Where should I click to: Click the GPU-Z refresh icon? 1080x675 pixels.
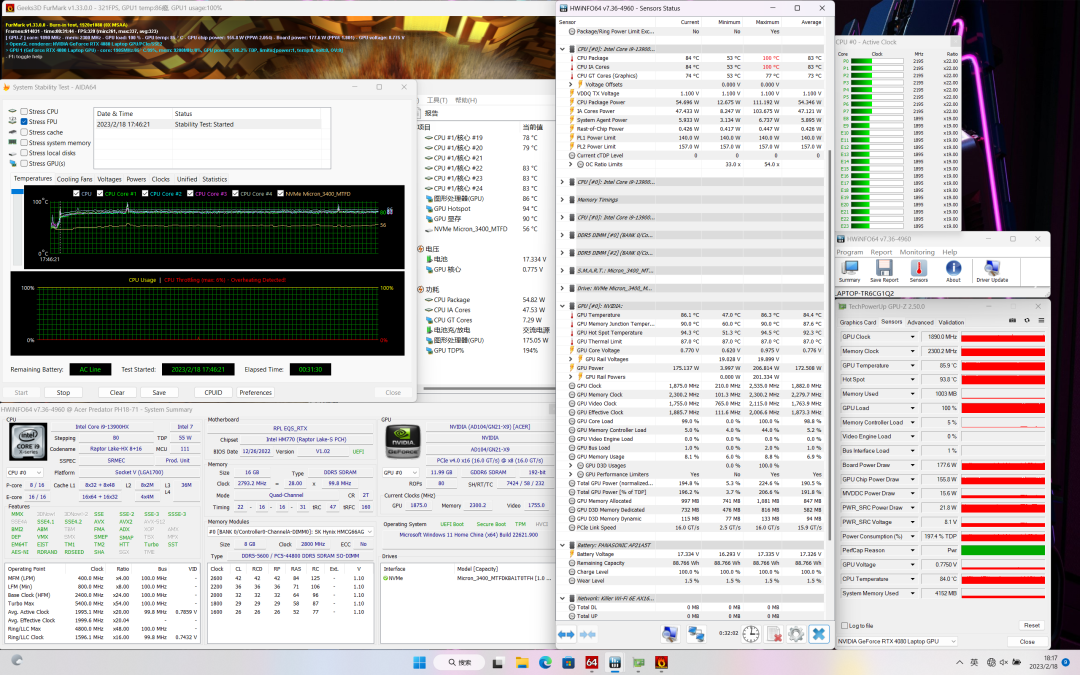click(1026, 322)
